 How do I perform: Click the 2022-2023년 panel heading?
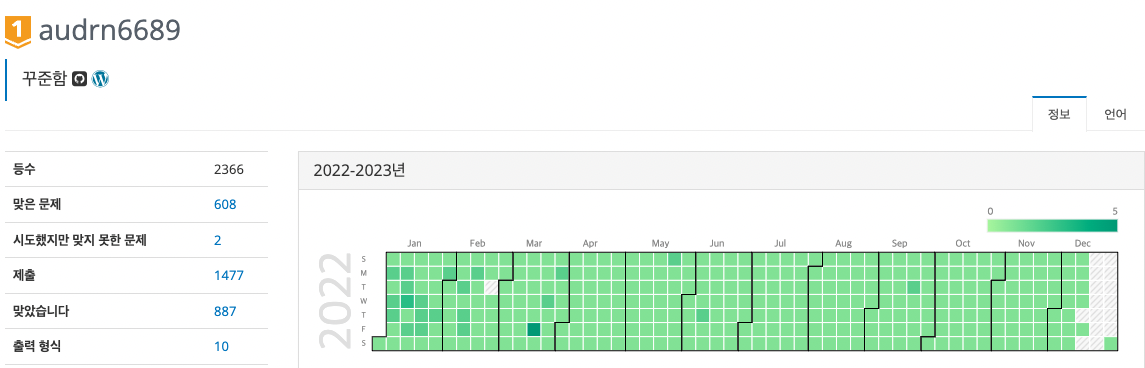click(x=359, y=171)
